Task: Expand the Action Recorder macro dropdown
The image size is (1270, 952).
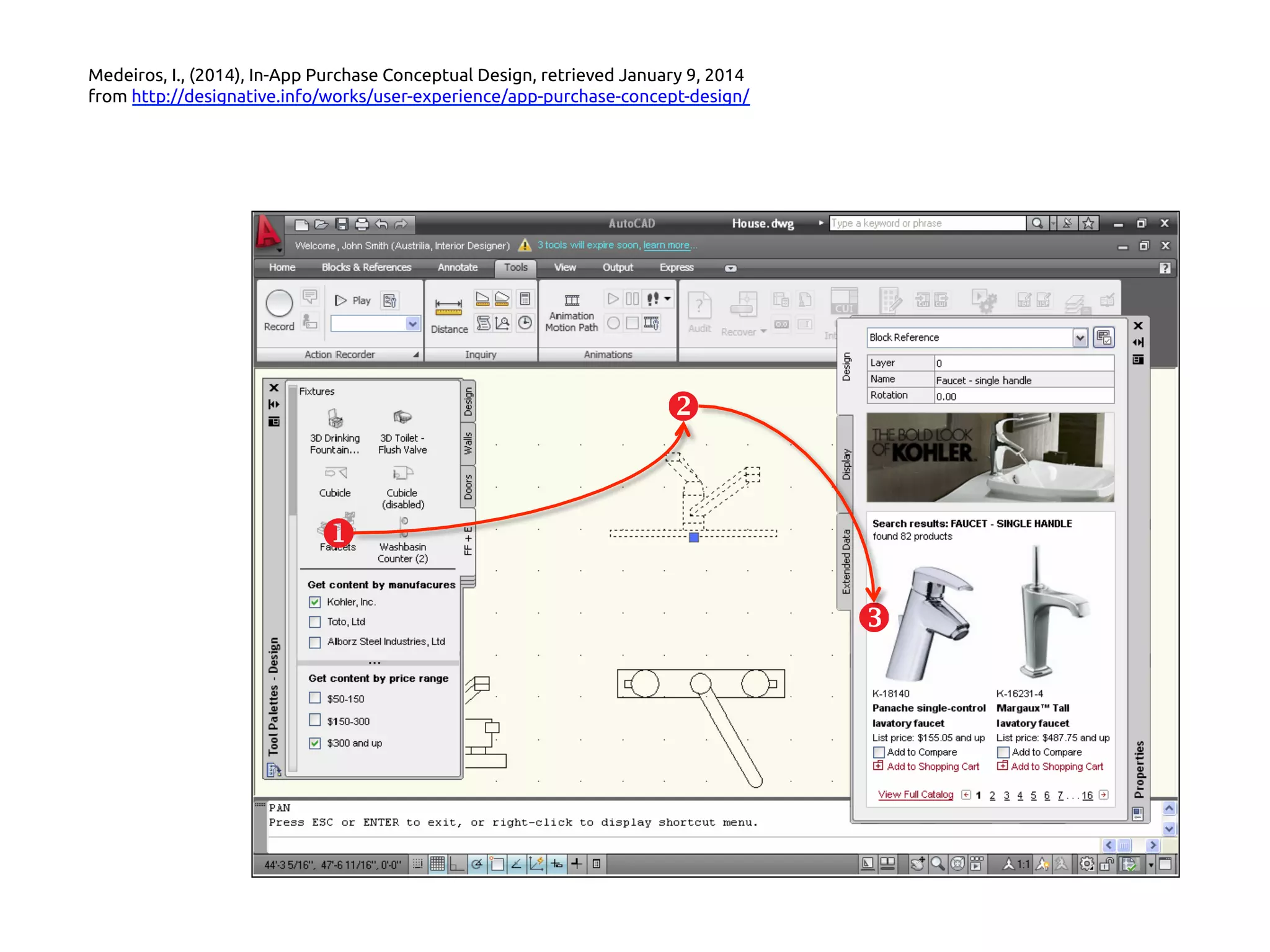Action: (412, 324)
